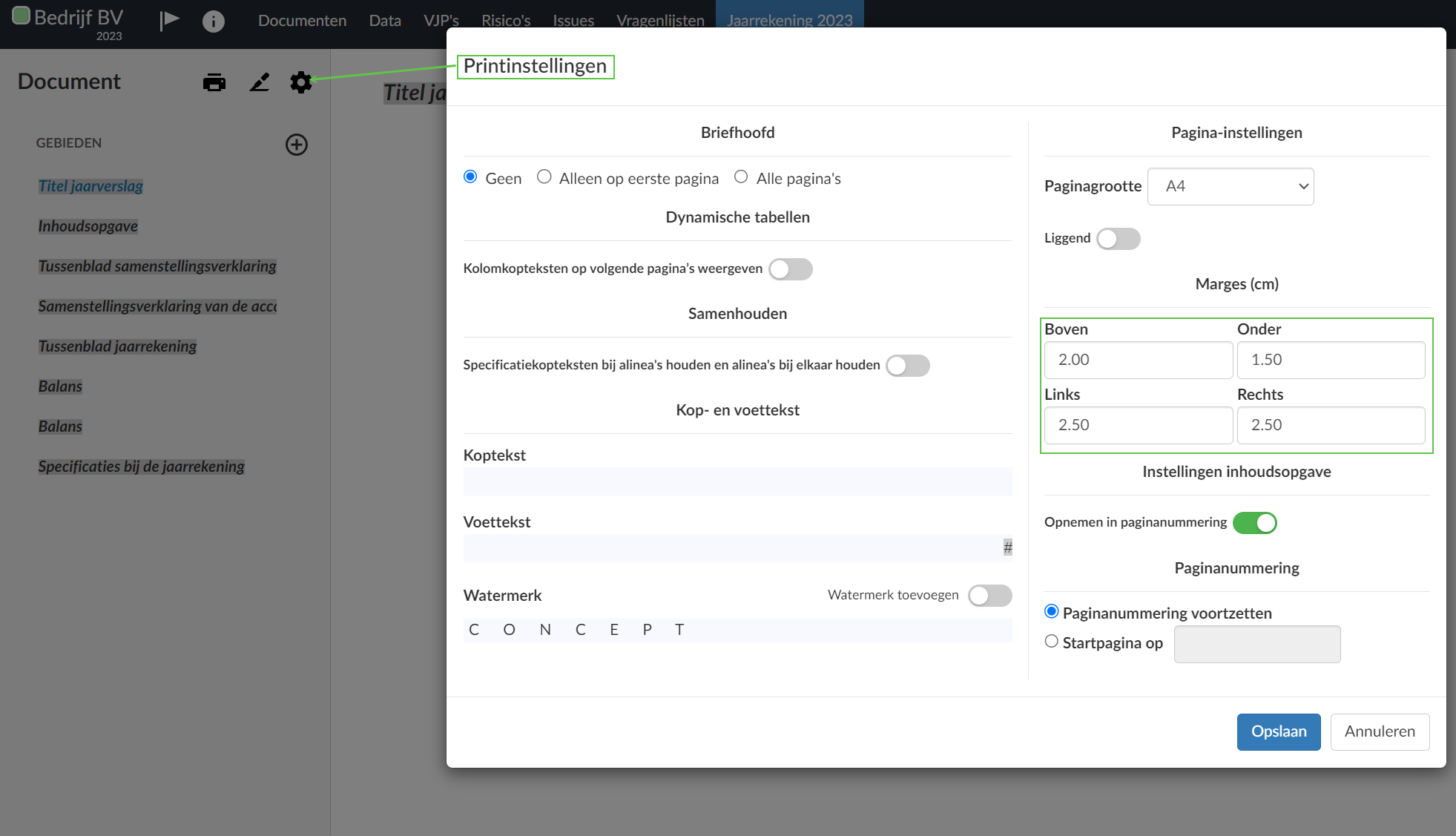Open Issues menu
This screenshot has width=1456, height=836.
pos(573,21)
